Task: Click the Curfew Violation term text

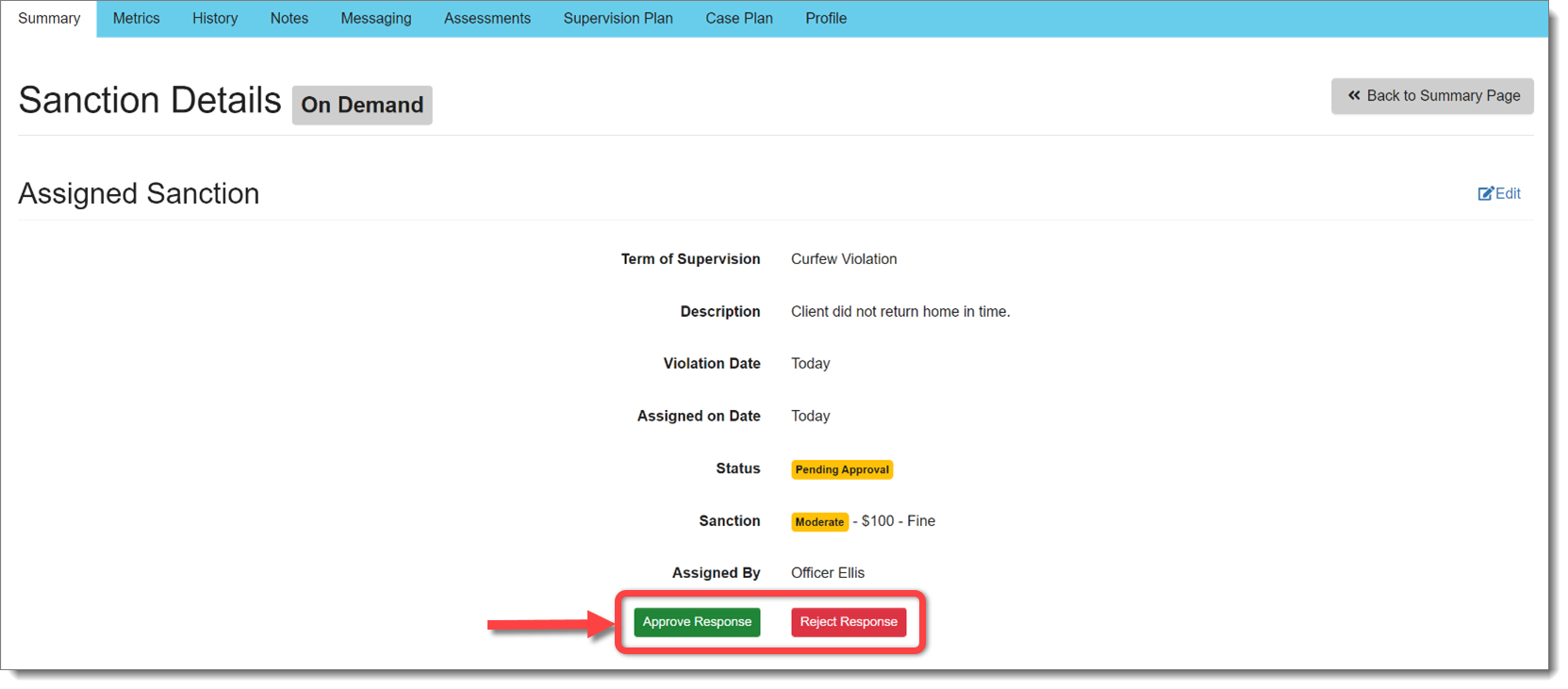Action: pyautogui.click(x=843, y=259)
